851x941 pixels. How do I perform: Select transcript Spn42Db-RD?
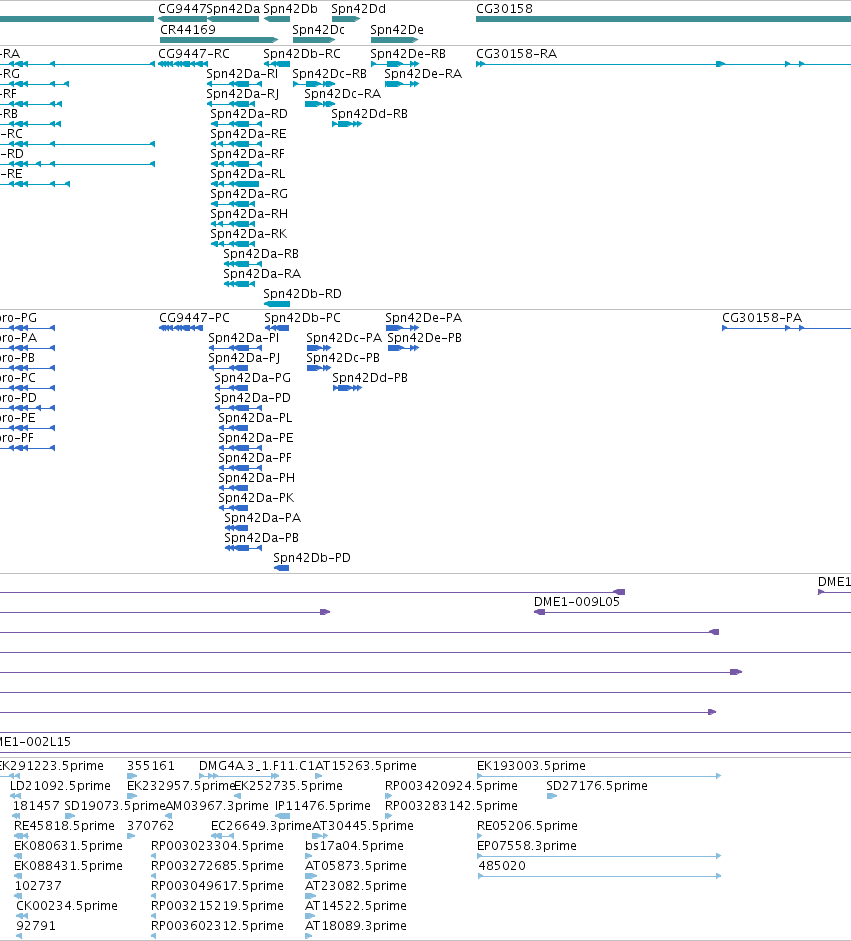(x=277, y=304)
